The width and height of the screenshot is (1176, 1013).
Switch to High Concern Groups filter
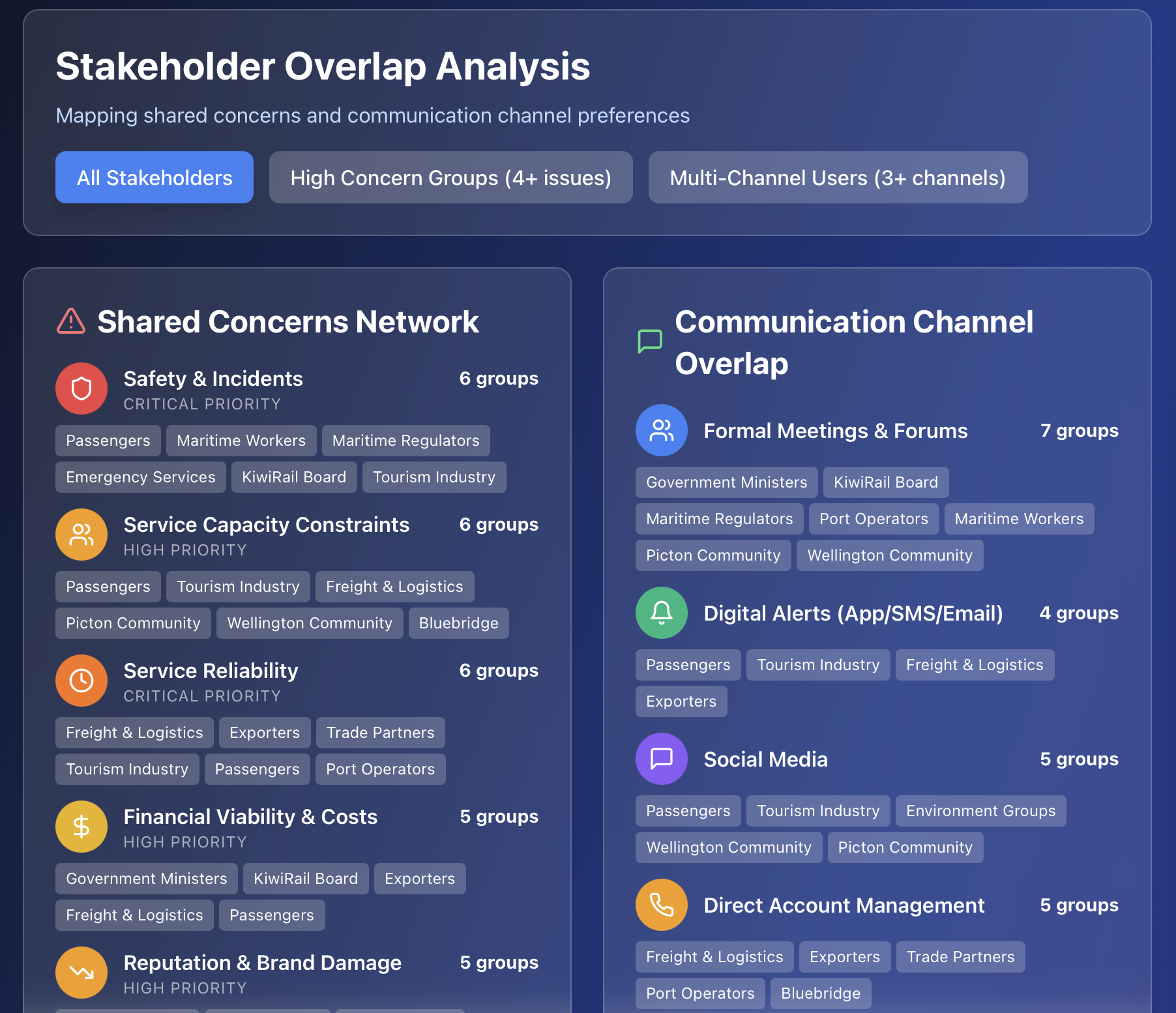[450, 178]
